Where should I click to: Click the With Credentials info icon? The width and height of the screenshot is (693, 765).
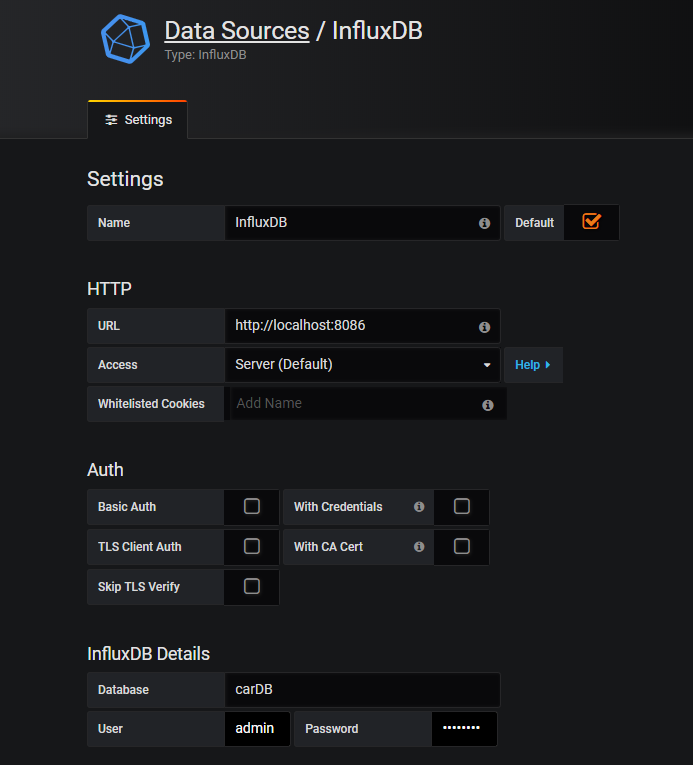(419, 506)
